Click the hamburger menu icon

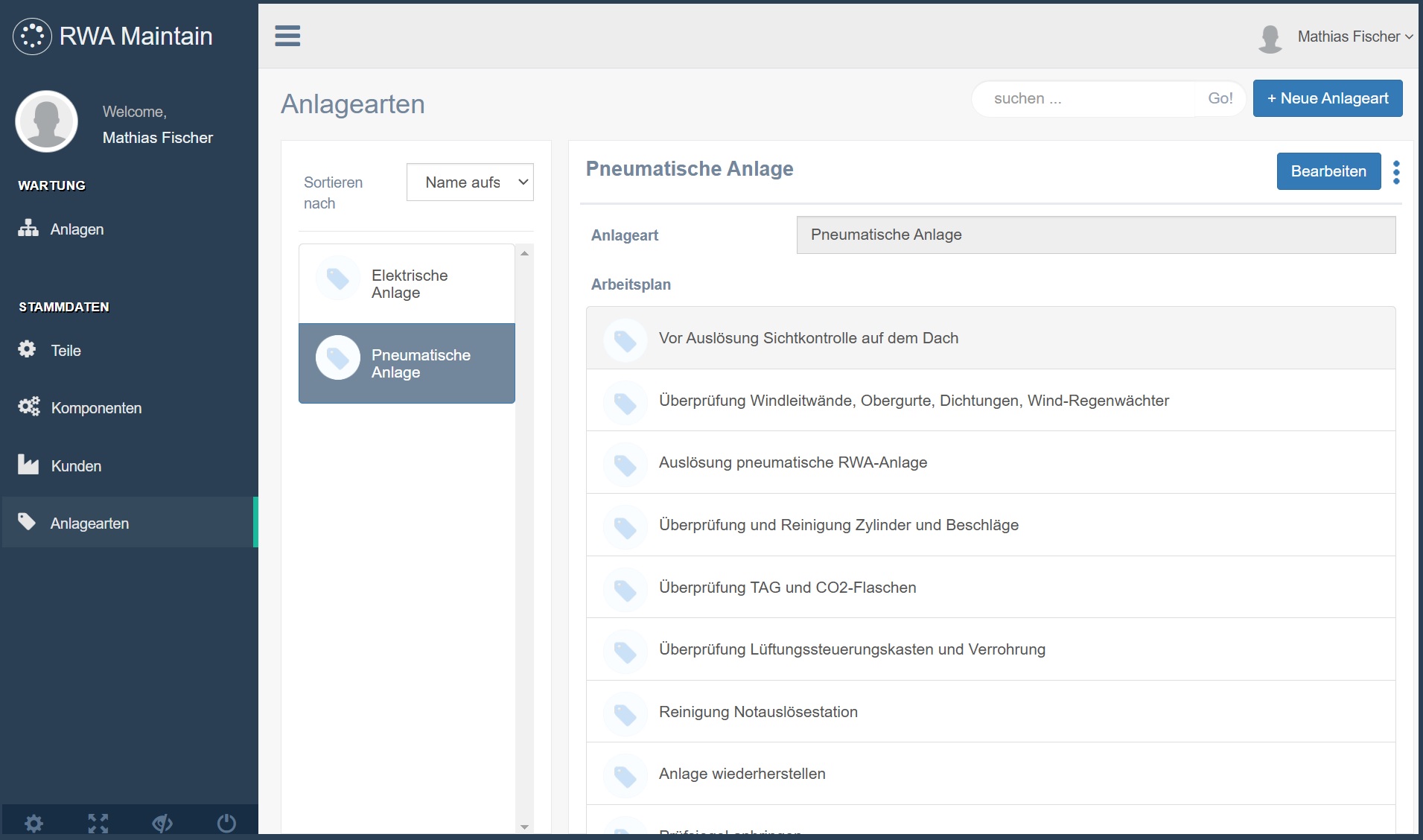pos(287,36)
